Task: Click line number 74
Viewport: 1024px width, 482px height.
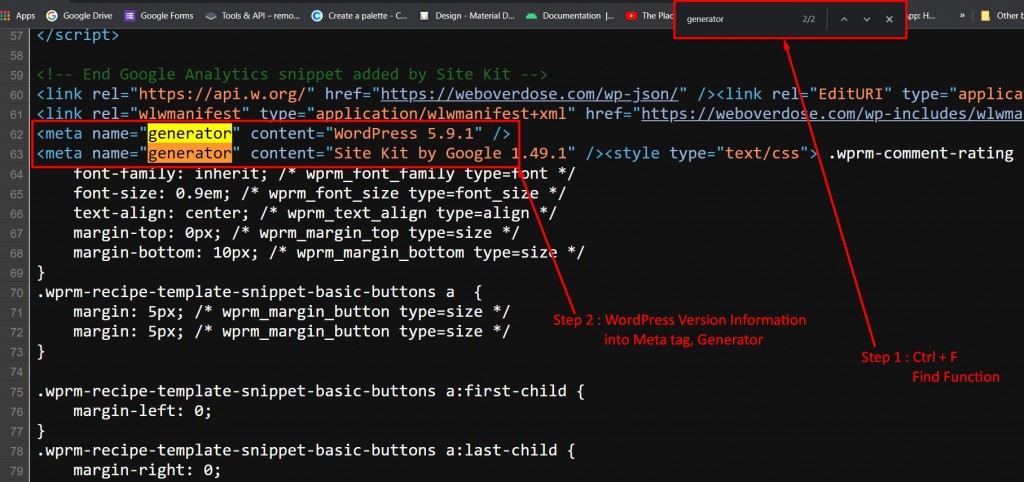Action: [17, 372]
